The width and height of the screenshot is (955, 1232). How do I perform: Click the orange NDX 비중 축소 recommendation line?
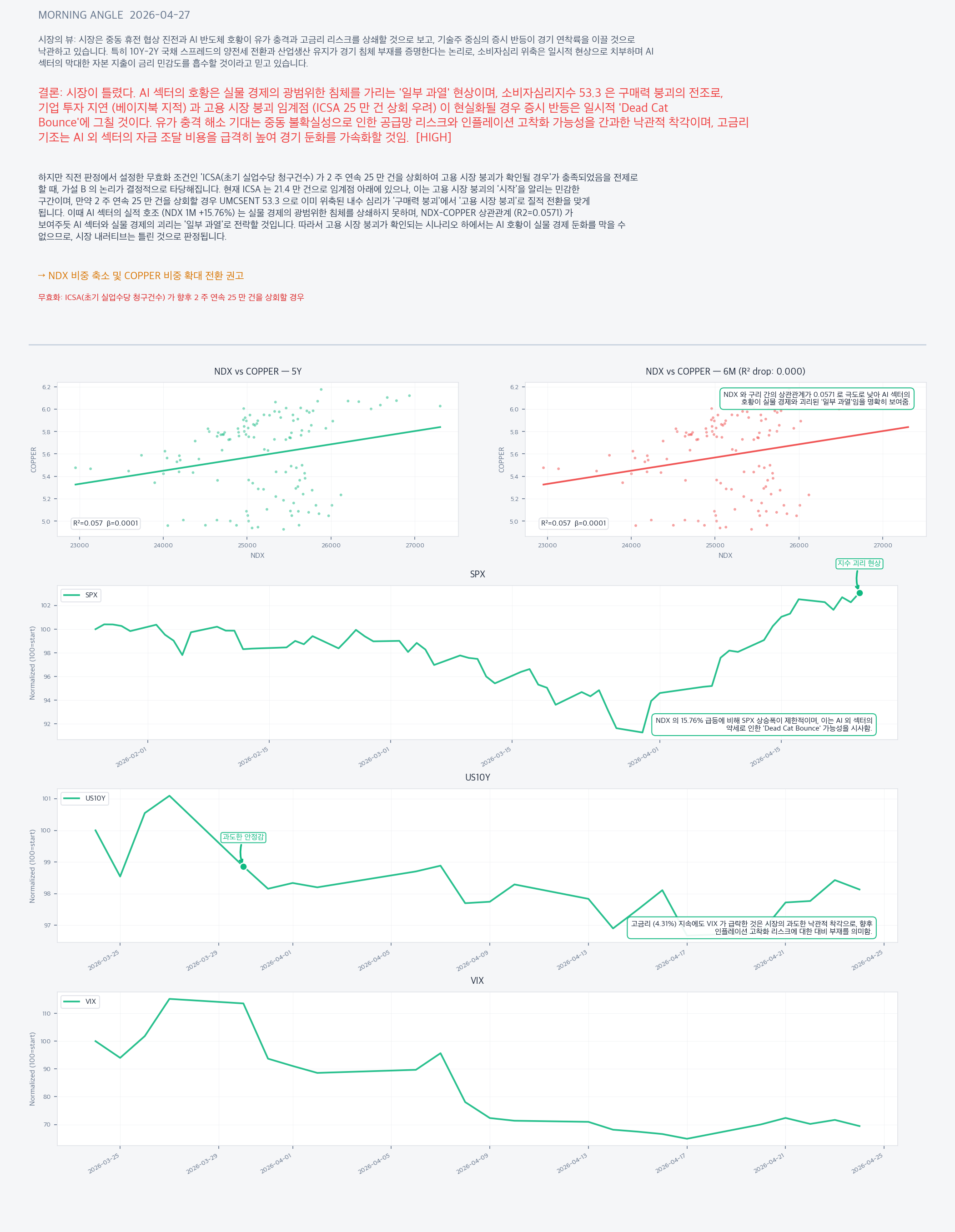pos(141,276)
